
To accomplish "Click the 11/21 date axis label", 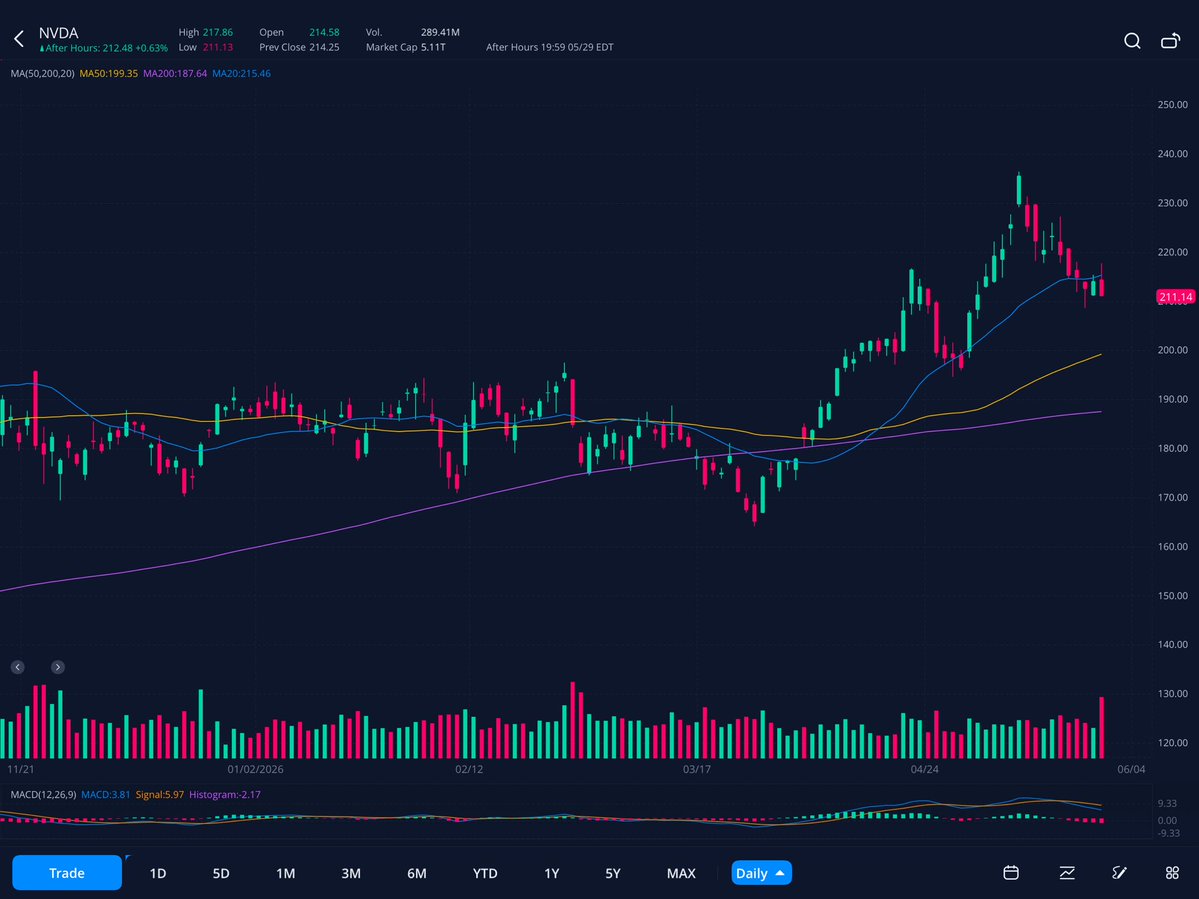I will coord(21,769).
